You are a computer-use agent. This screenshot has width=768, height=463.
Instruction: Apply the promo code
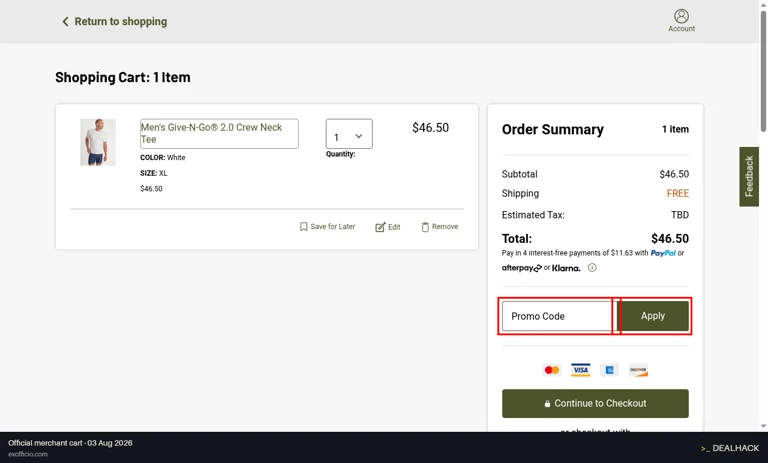coord(652,316)
